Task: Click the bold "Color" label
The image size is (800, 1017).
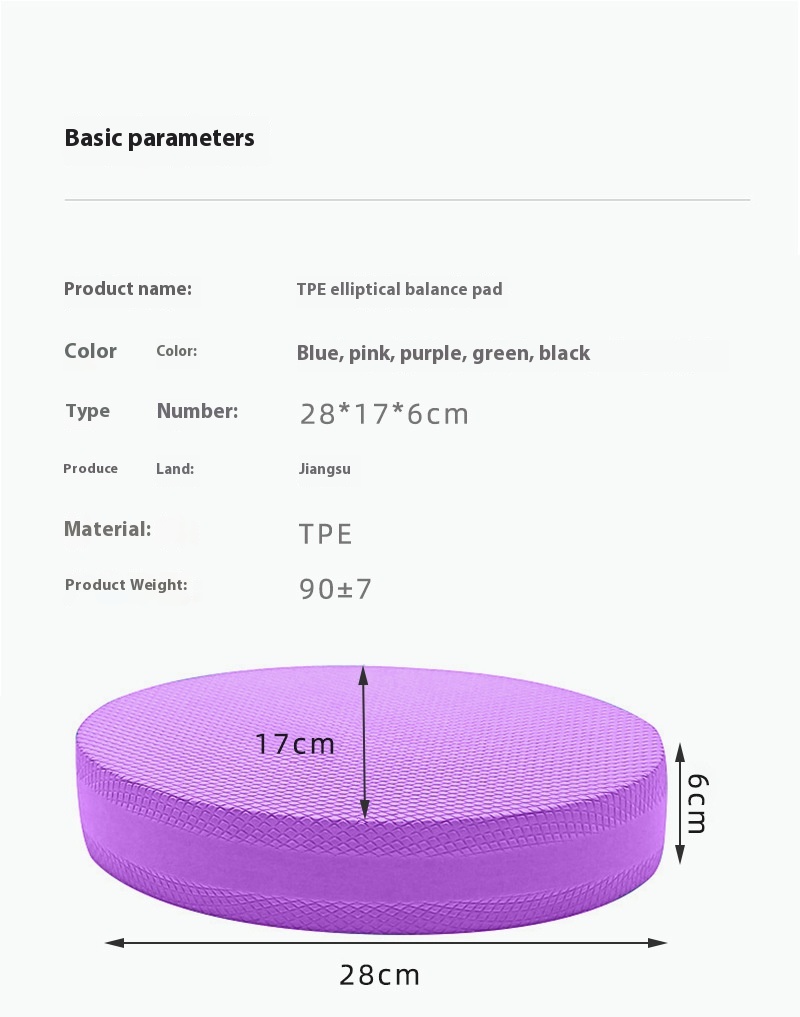Action: (x=90, y=351)
